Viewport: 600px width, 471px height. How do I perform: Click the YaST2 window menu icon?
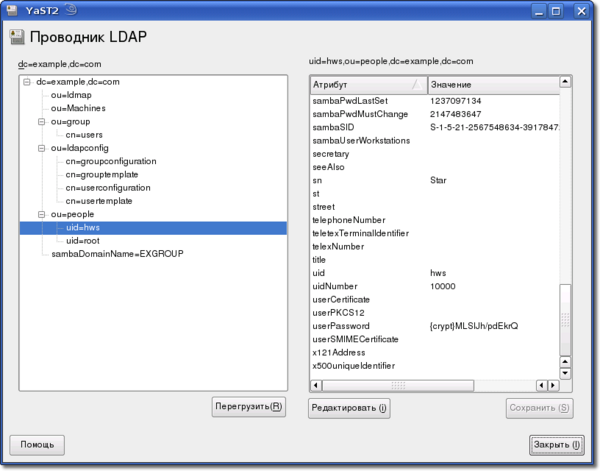click(x=11, y=10)
